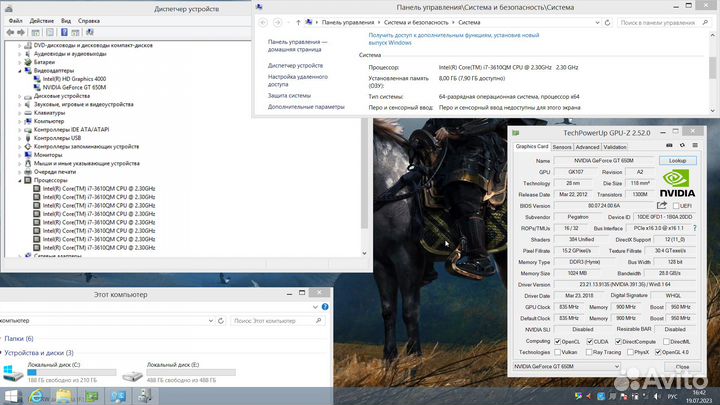Image resolution: width=720 pixels, height=405 pixels.
Task: Switch to the Advanced tab in GPU-Z
Action: click(x=587, y=147)
